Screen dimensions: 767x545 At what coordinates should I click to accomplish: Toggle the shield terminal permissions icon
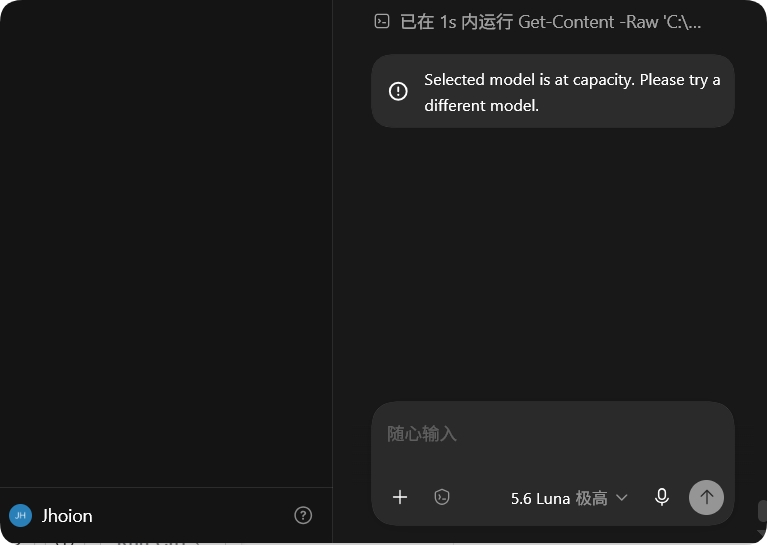(x=442, y=497)
